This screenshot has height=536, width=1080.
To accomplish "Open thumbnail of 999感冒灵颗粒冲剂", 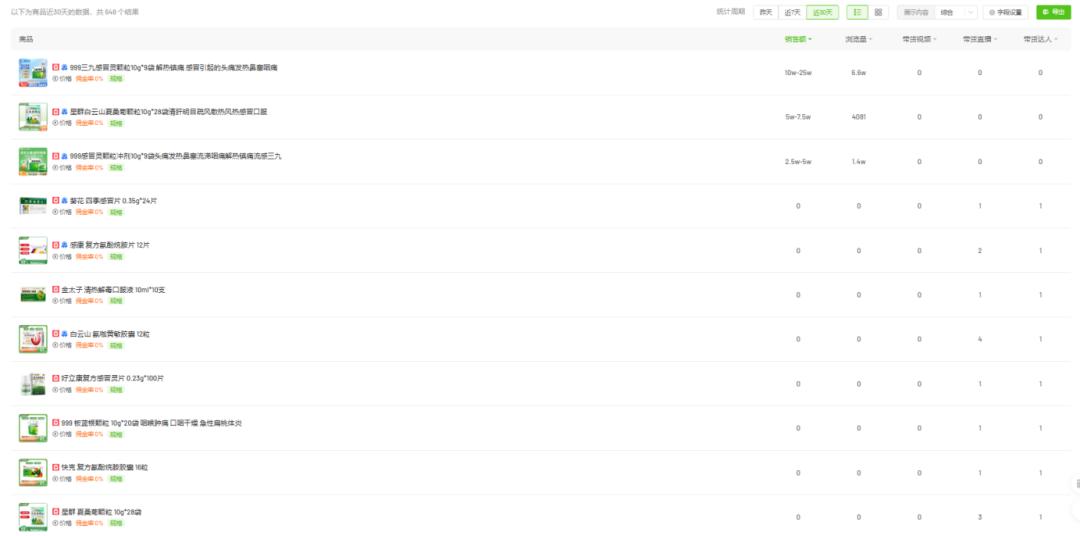I will click(33, 161).
